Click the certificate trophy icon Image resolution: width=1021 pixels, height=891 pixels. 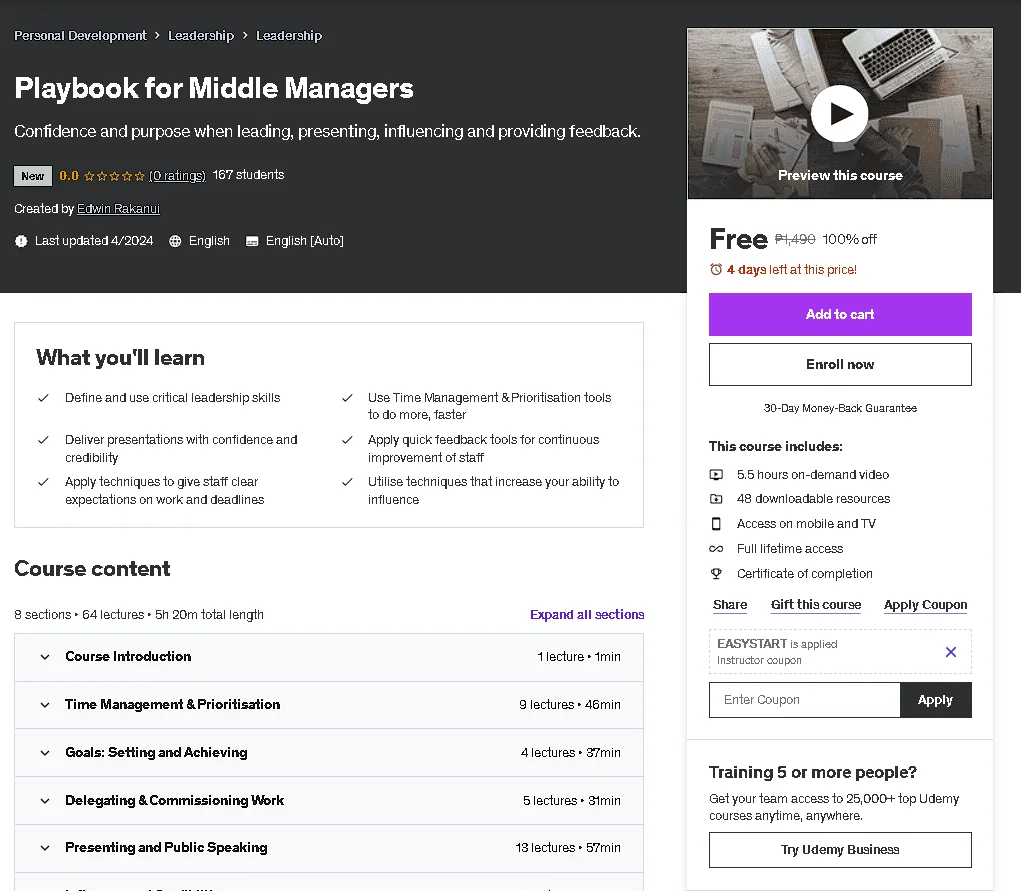point(716,574)
